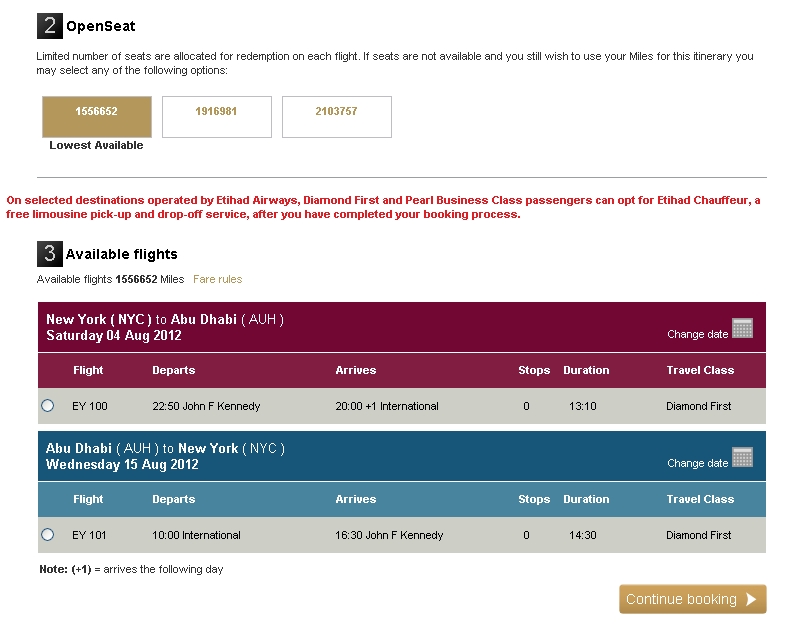This screenshot has width=806, height=636.
Task: Select the EY 100 flight radio button
Action: pos(47,406)
